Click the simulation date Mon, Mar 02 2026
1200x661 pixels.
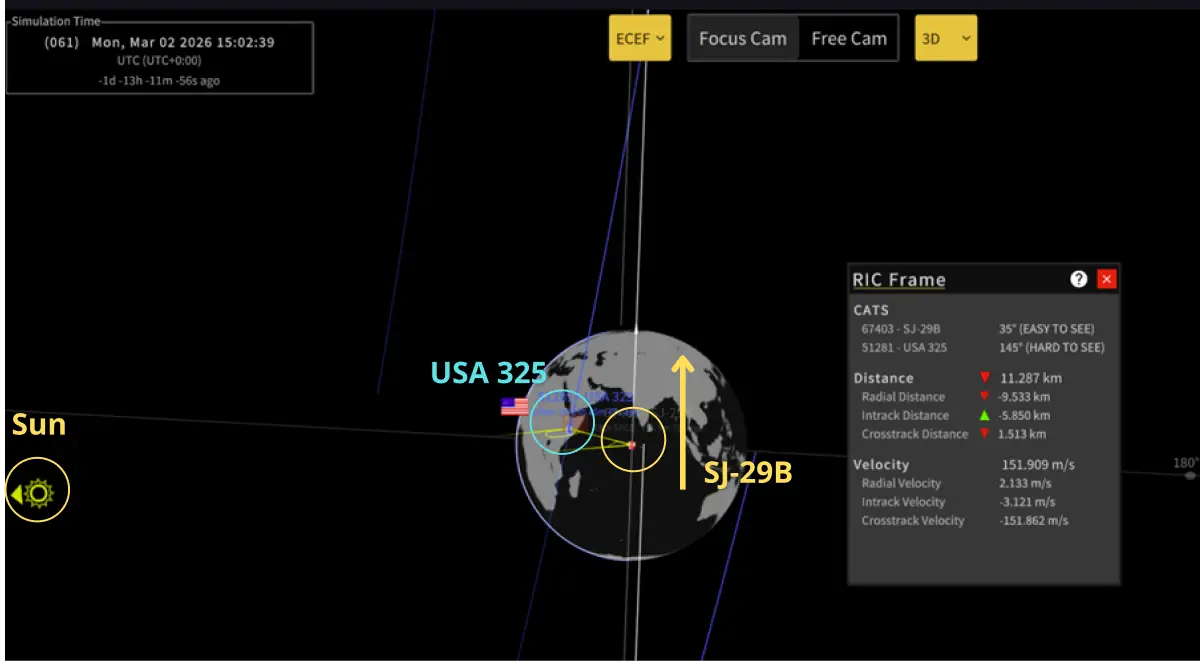tap(152, 43)
